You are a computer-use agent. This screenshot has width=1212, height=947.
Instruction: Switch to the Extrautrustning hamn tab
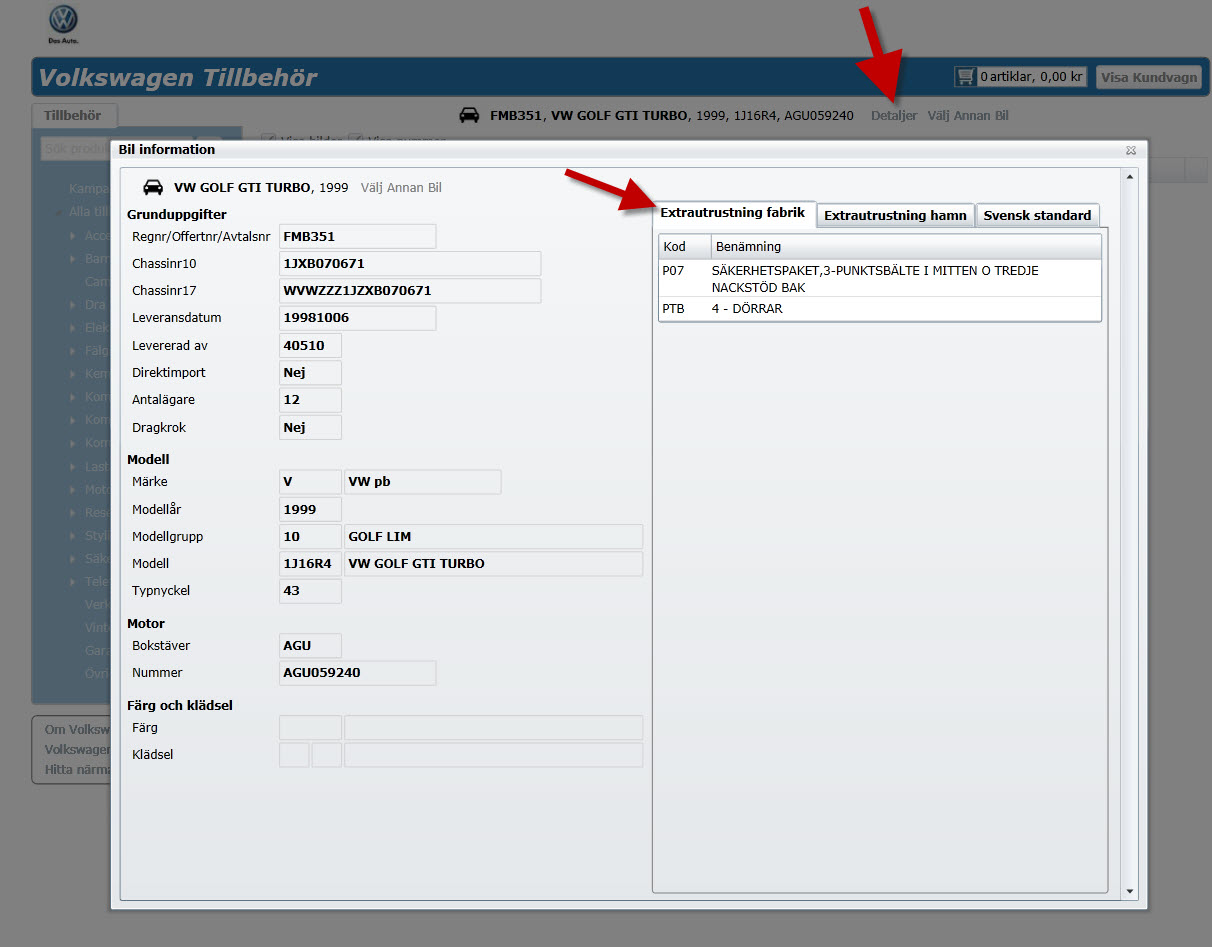pyautogui.click(x=895, y=215)
